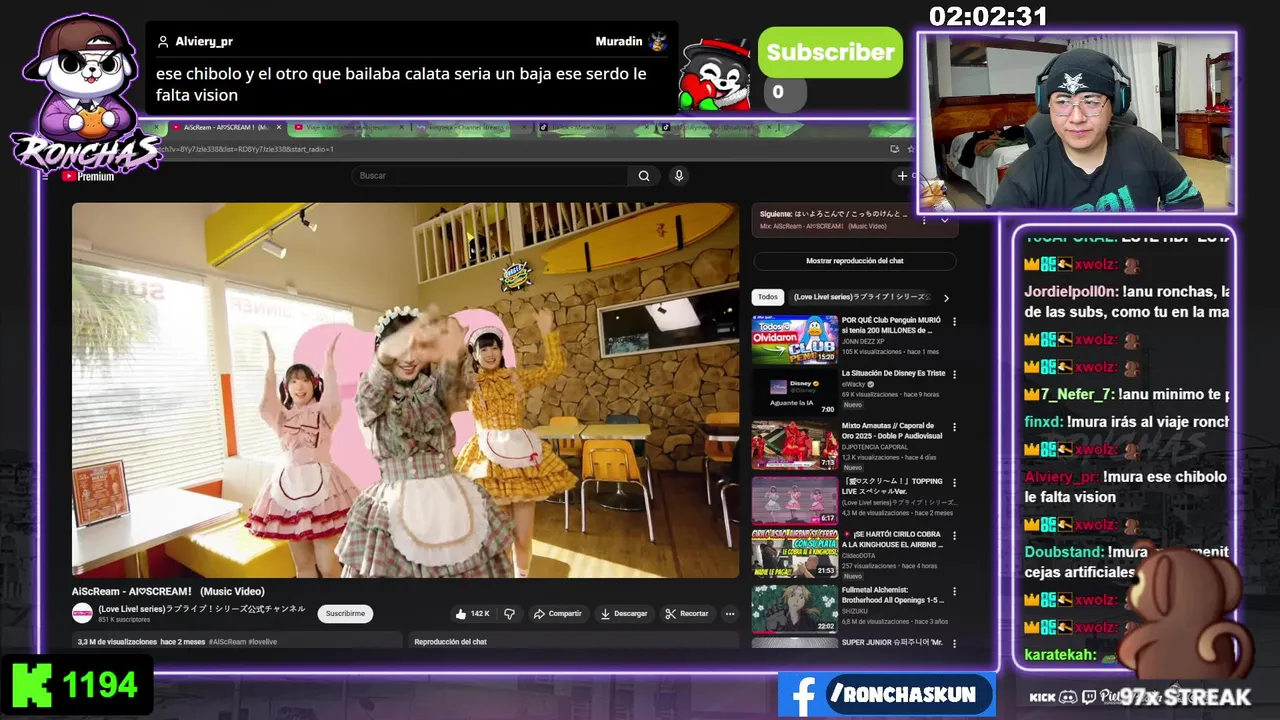The width and height of the screenshot is (1280, 720).
Task: Click the streamer webcam overlay
Action: click(1077, 123)
